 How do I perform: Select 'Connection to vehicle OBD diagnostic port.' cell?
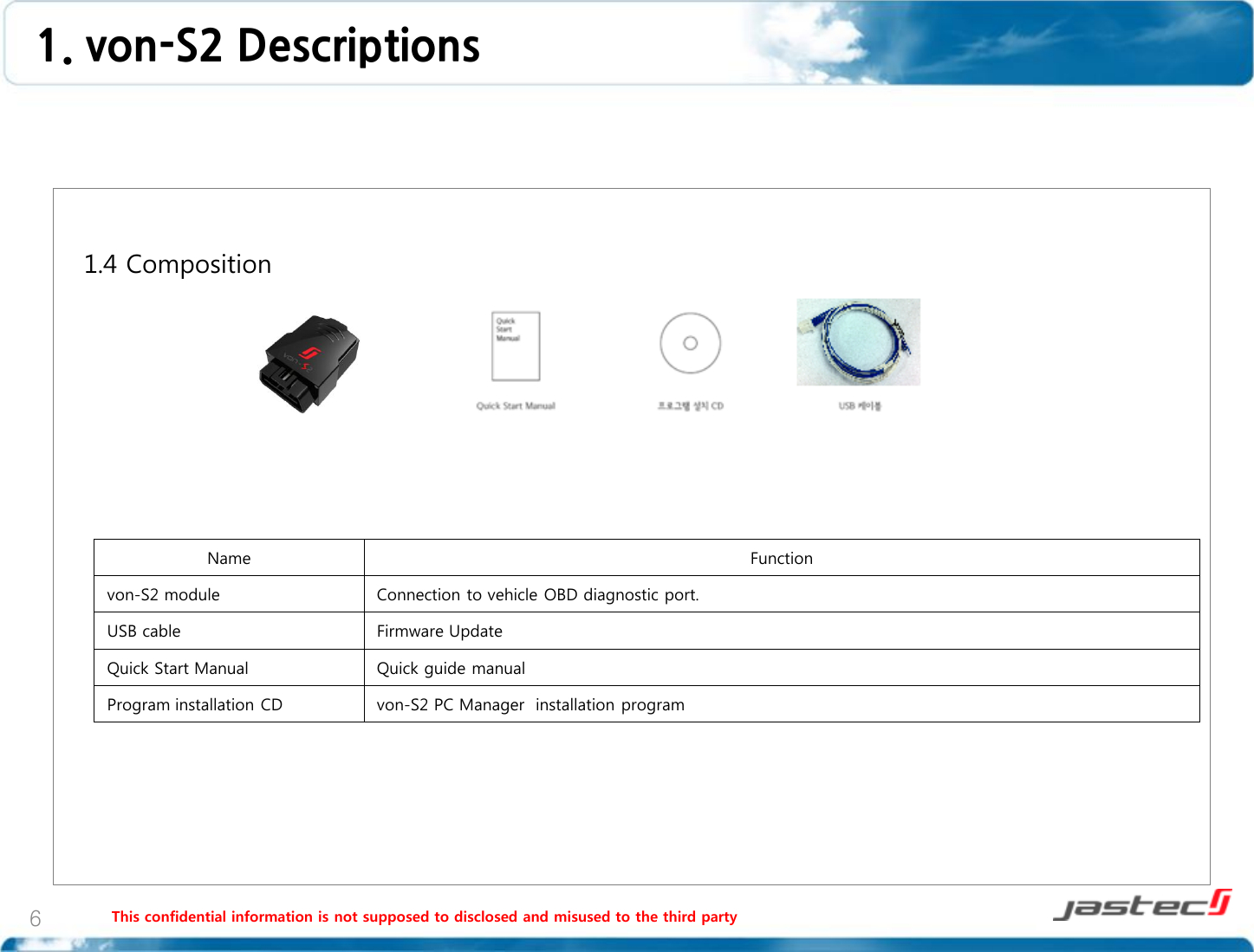tap(782, 594)
